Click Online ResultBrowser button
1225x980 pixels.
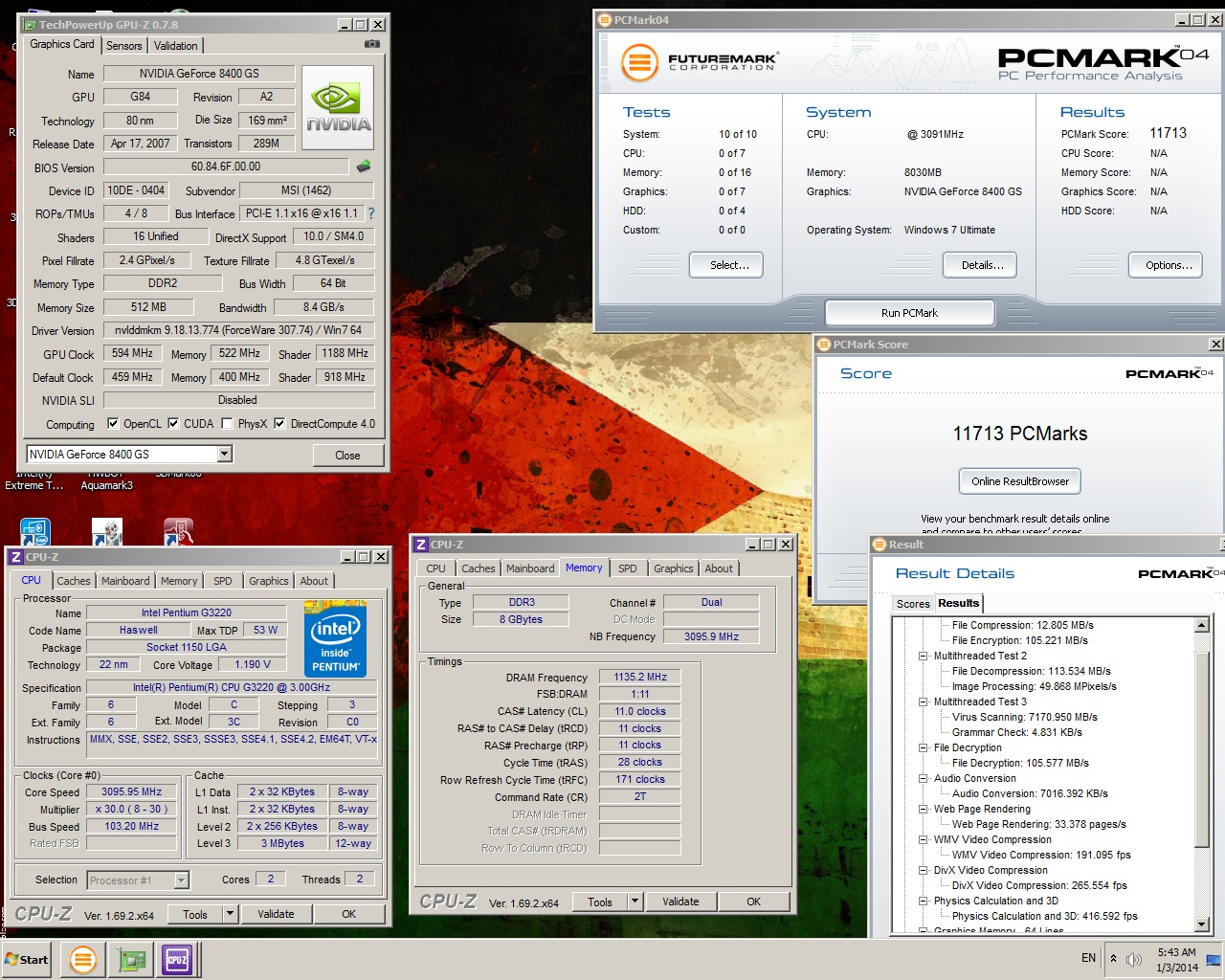[x=1020, y=481]
